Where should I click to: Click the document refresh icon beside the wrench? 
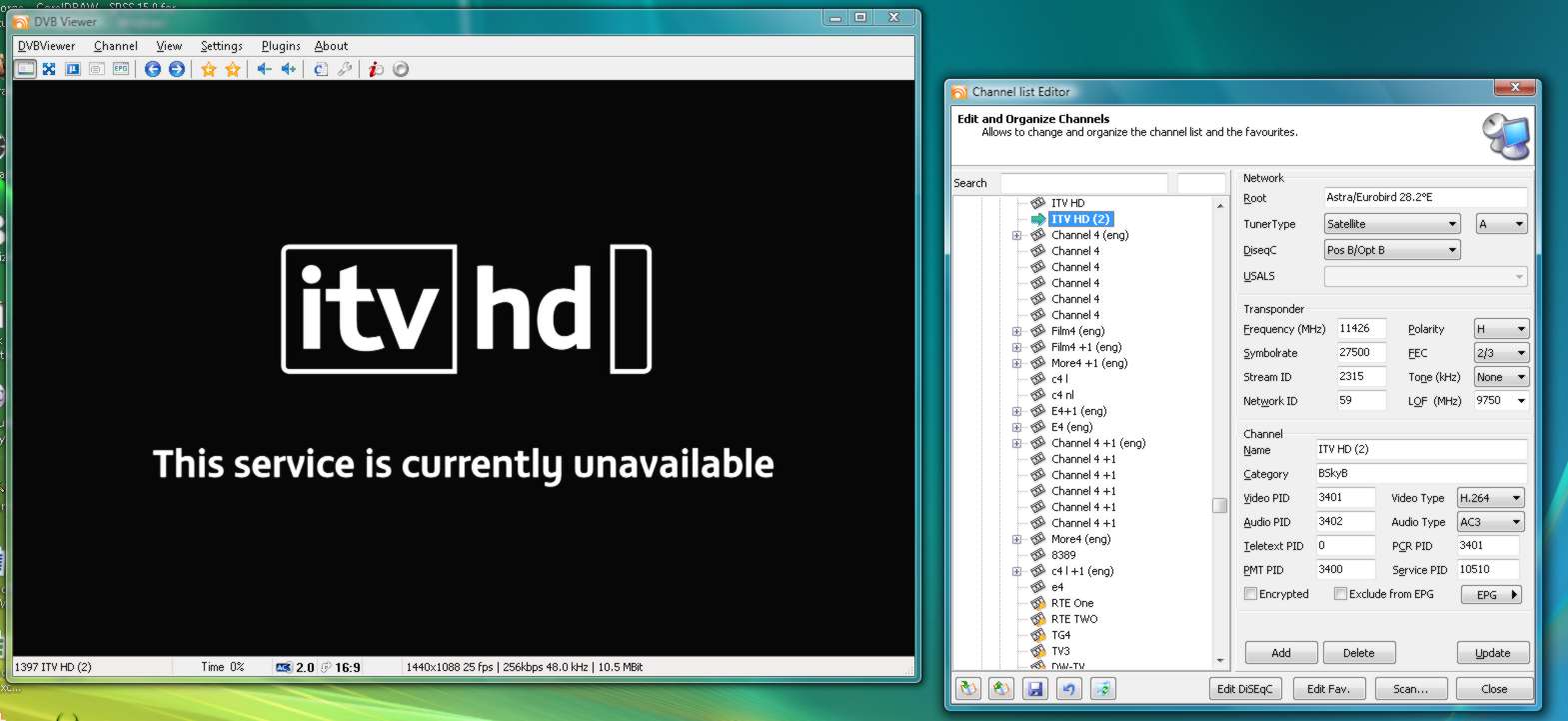point(321,69)
